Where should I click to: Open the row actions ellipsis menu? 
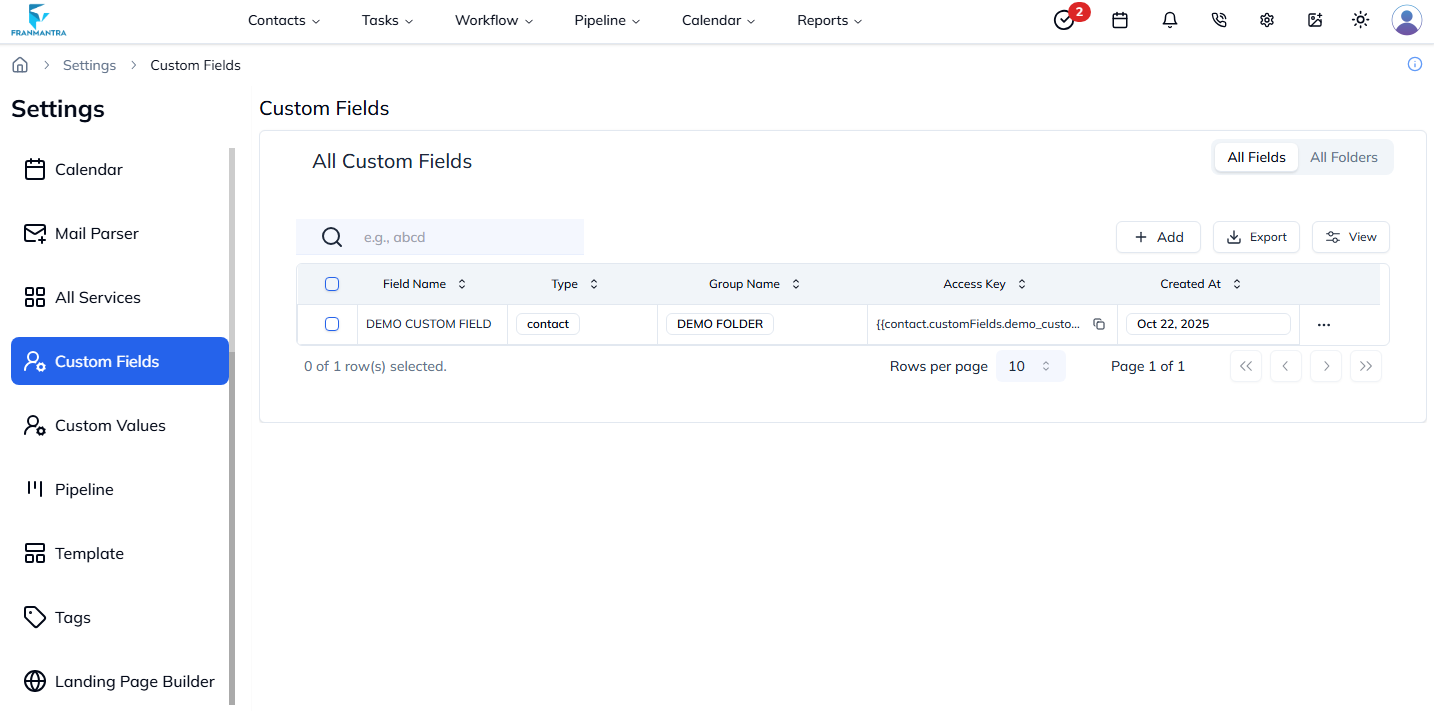click(x=1324, y=323)
